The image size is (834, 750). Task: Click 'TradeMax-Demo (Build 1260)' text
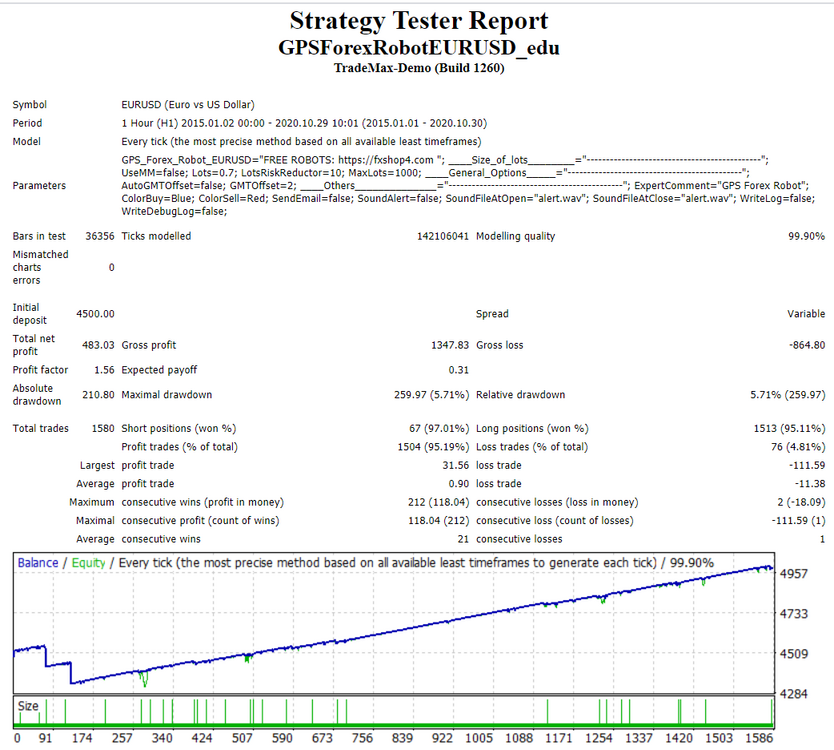(x=419, y=68)
